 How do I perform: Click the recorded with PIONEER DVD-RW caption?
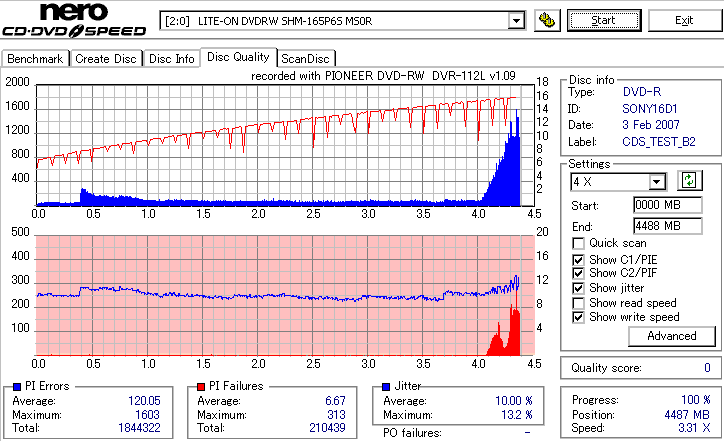pos(383,76)
